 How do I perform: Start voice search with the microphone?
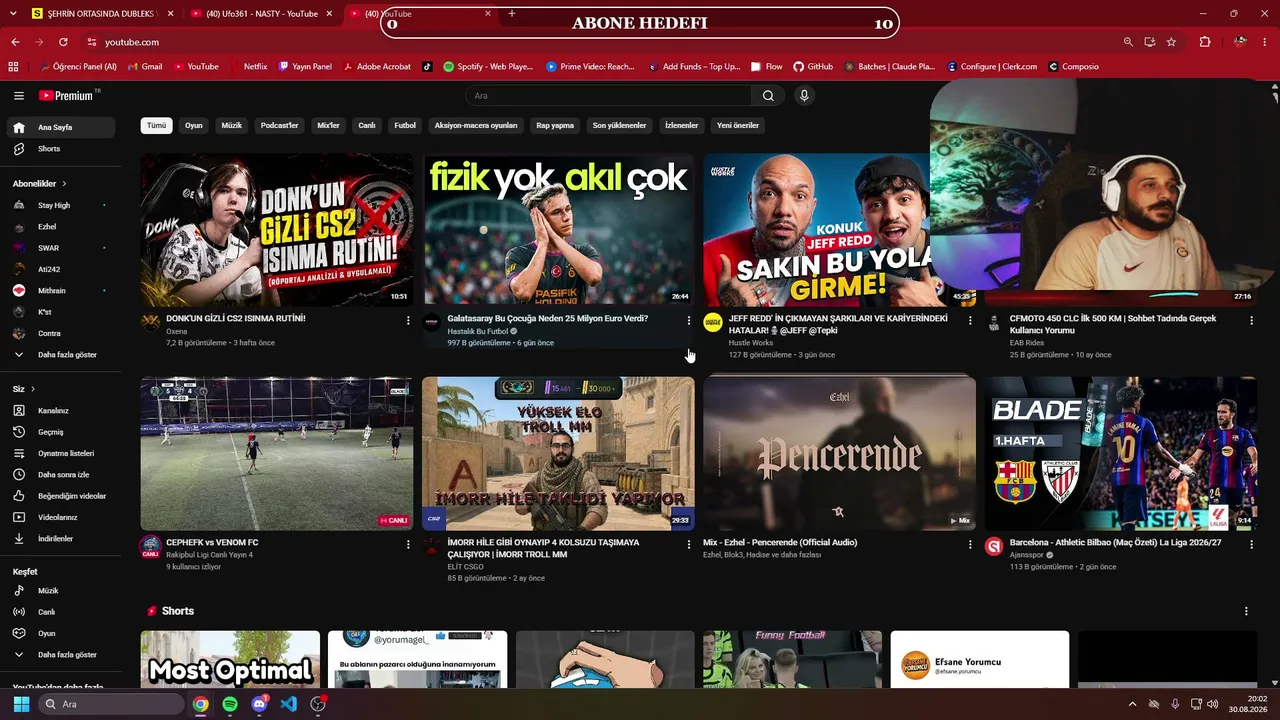click(804, 96)
